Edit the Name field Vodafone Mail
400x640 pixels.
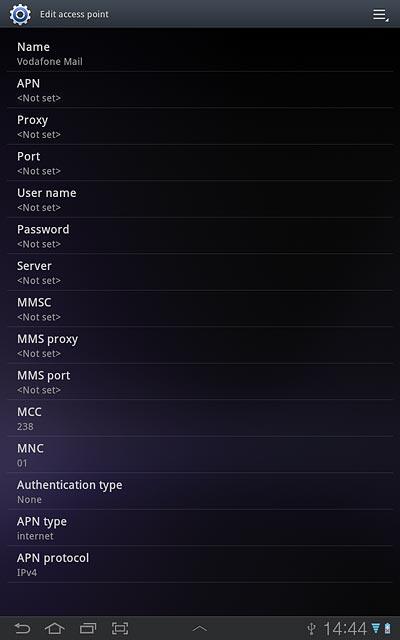pos(200,53)
